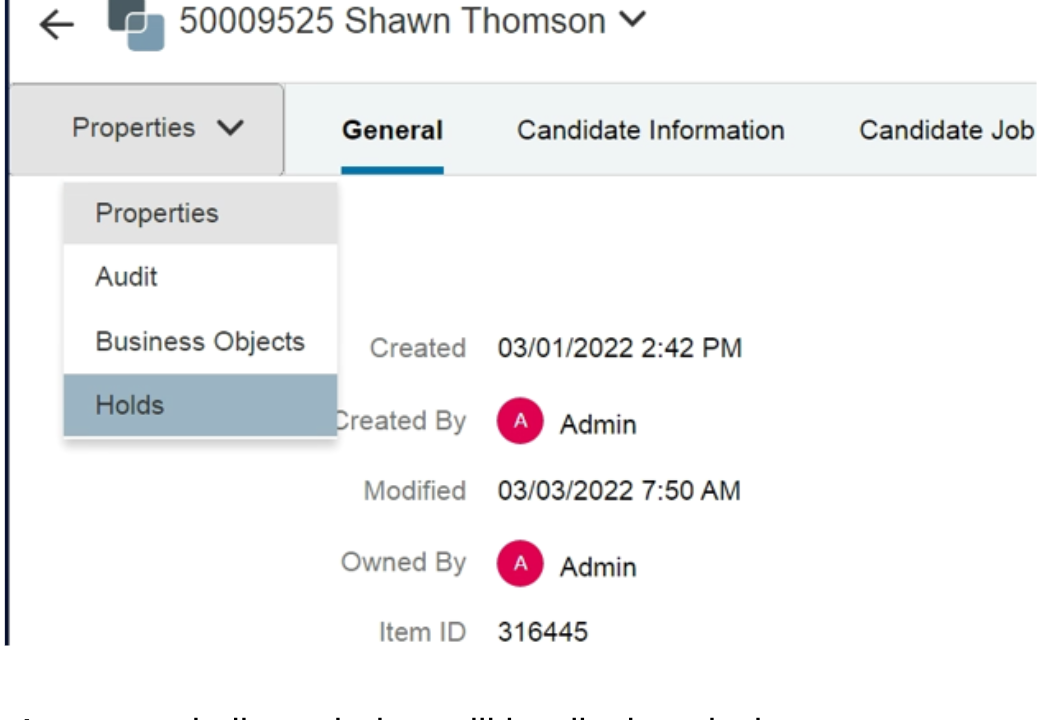The image size is (1051, 720).
Task: Click the 50009525 Shawn Thomson title text
Action: pyautogui.click(x=392, y=22)
